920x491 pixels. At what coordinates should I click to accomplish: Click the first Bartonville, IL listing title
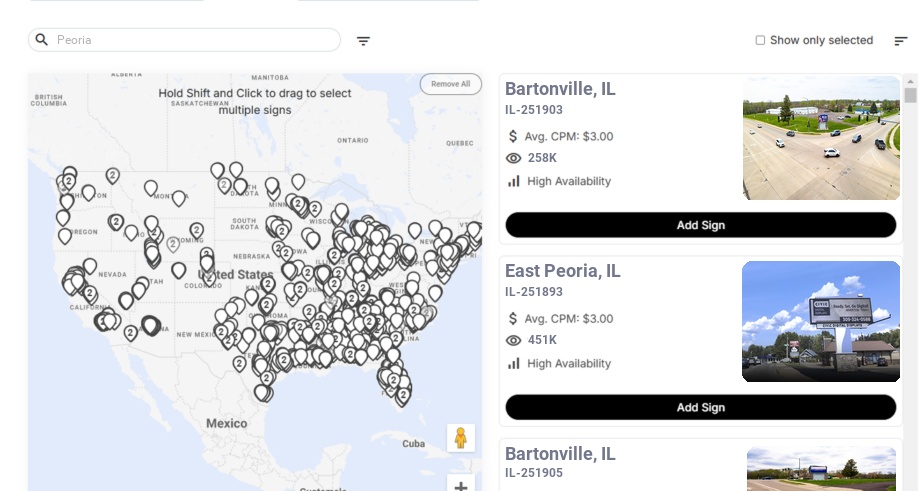coord(560,89)
